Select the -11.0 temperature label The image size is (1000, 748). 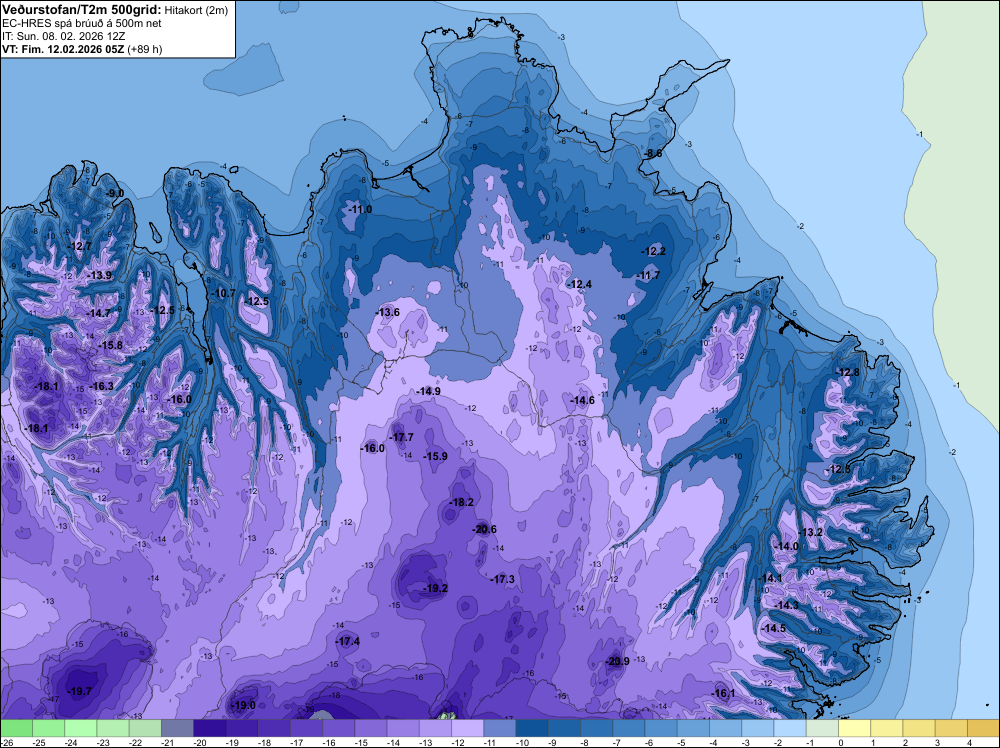(x=360, y=209)
